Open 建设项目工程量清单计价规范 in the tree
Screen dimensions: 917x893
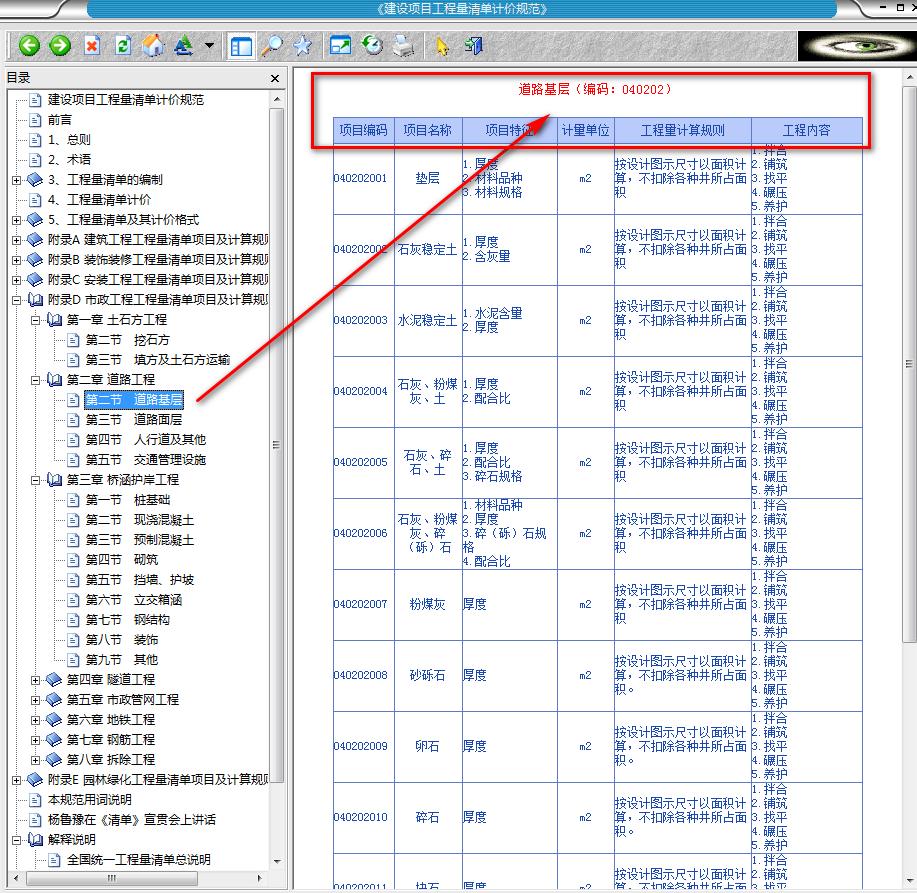coord(125,100)
